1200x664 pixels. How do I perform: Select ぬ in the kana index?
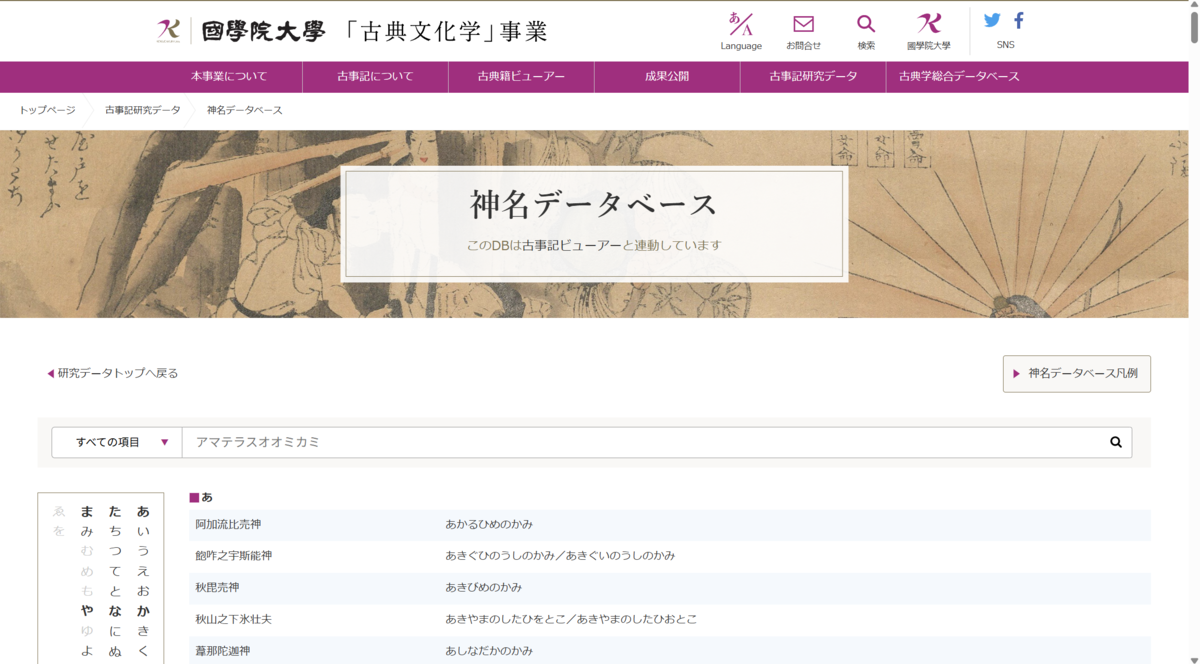point(115,651)
